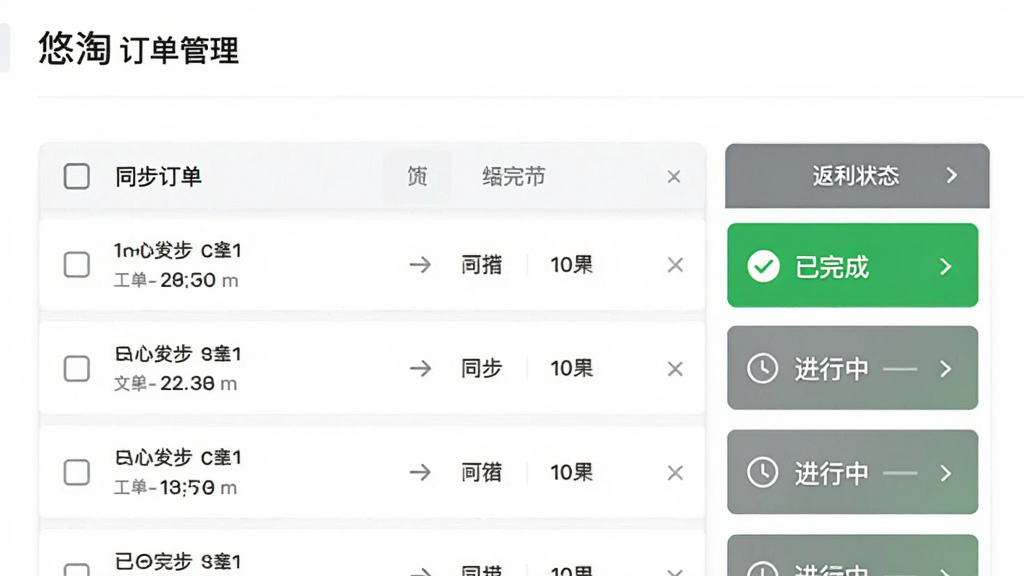Click the 已完成 green status button
This screenshot has width=1024, height=576.
coord(852,265)
